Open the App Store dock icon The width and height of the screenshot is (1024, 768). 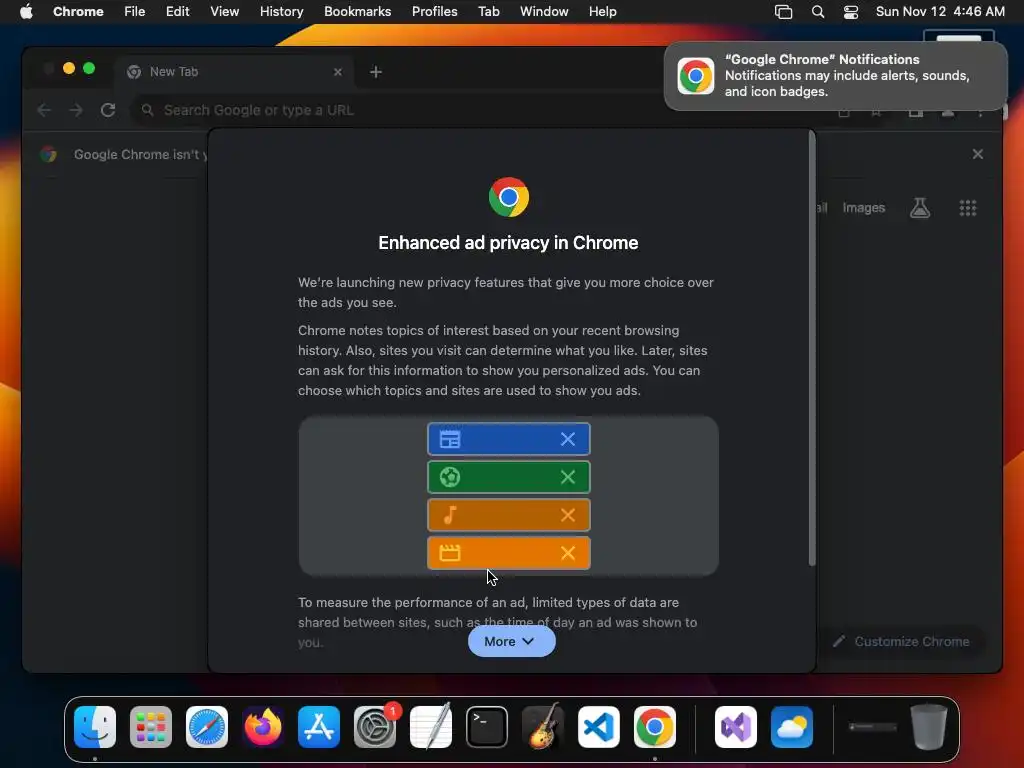coord(319,727)
